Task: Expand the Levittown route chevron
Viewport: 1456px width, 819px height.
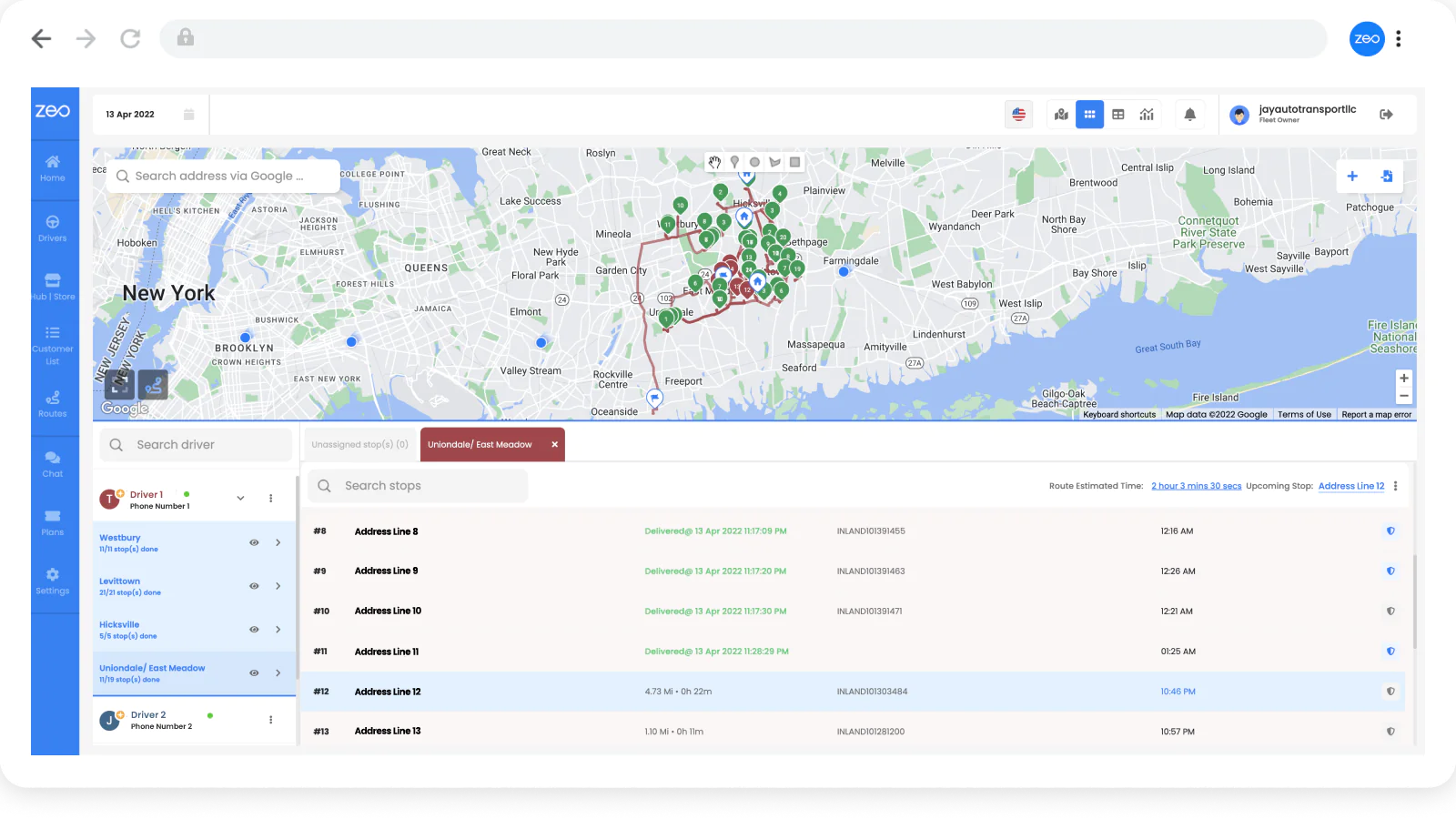Action: click(x=278, y=586)
